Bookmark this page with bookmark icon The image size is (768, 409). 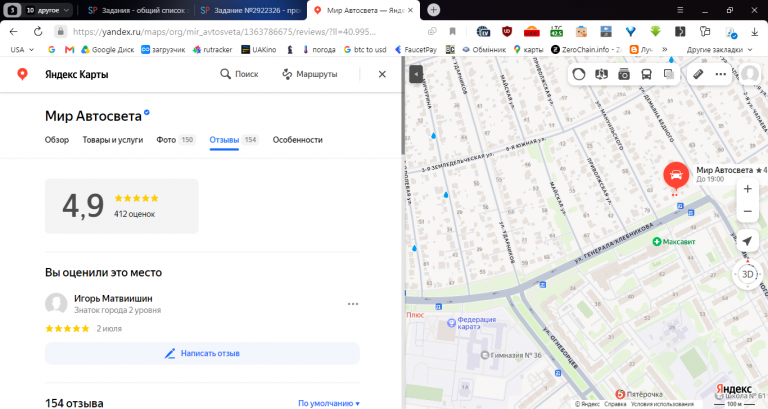tap(453, 32)
